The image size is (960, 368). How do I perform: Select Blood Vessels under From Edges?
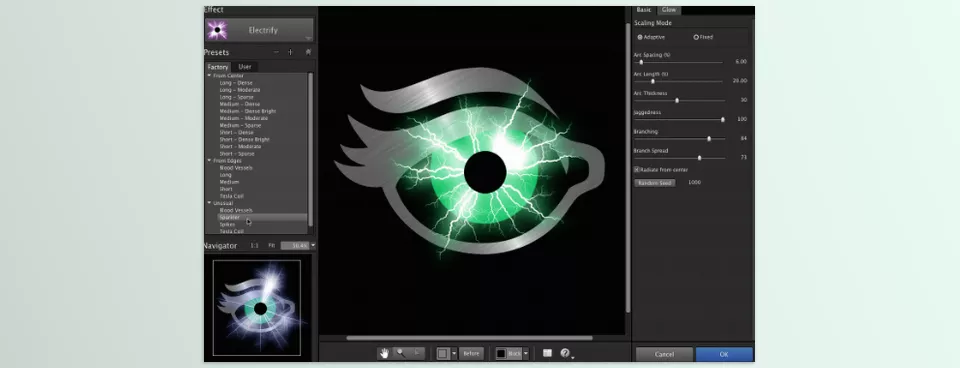(236, 168)
